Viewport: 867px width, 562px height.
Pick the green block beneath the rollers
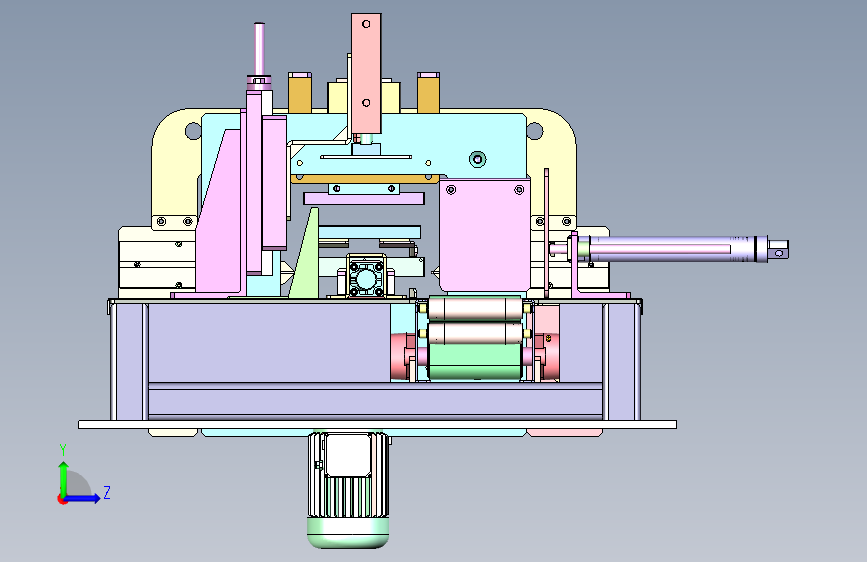coord(475,362)
